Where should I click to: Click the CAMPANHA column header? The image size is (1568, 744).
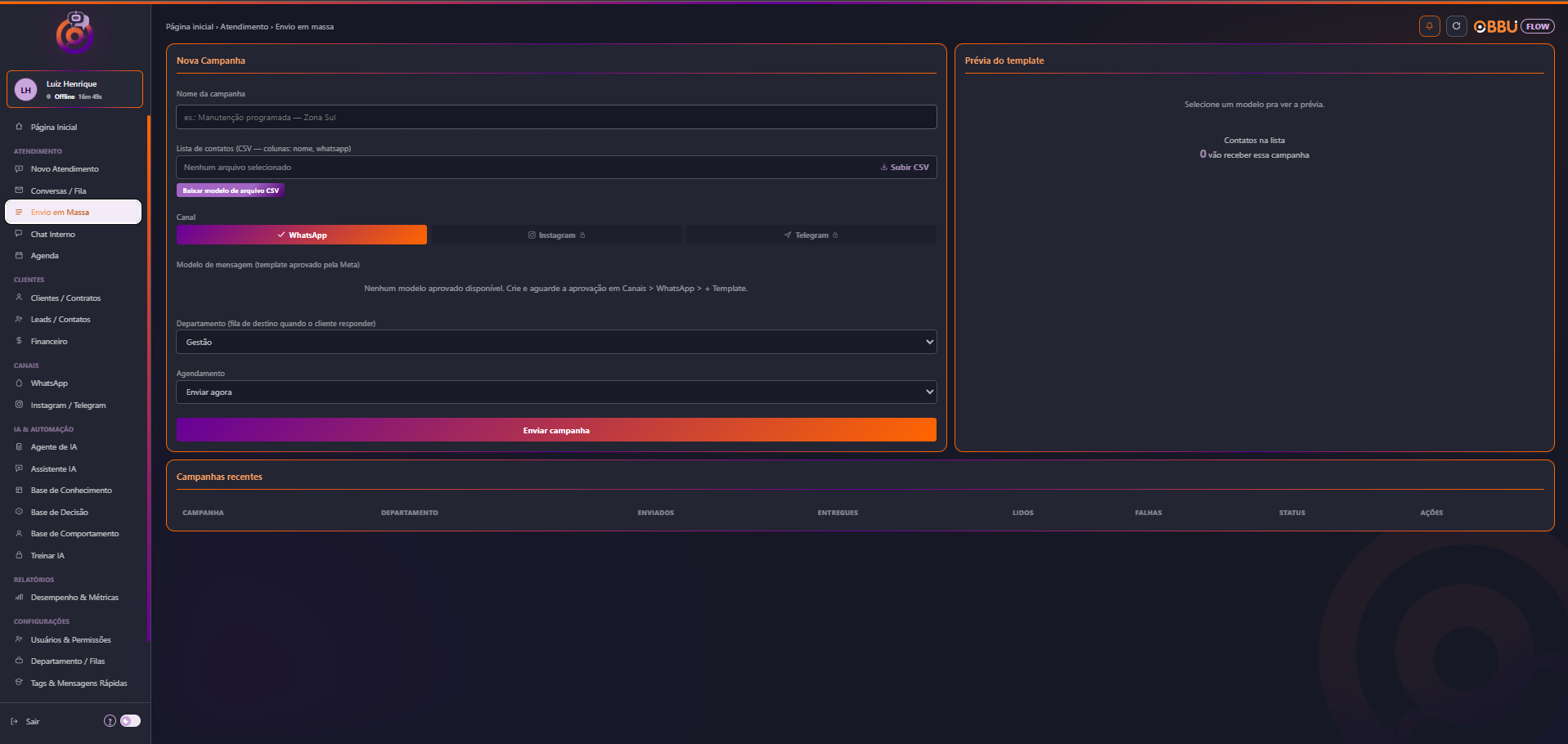(x=203, y=513)
